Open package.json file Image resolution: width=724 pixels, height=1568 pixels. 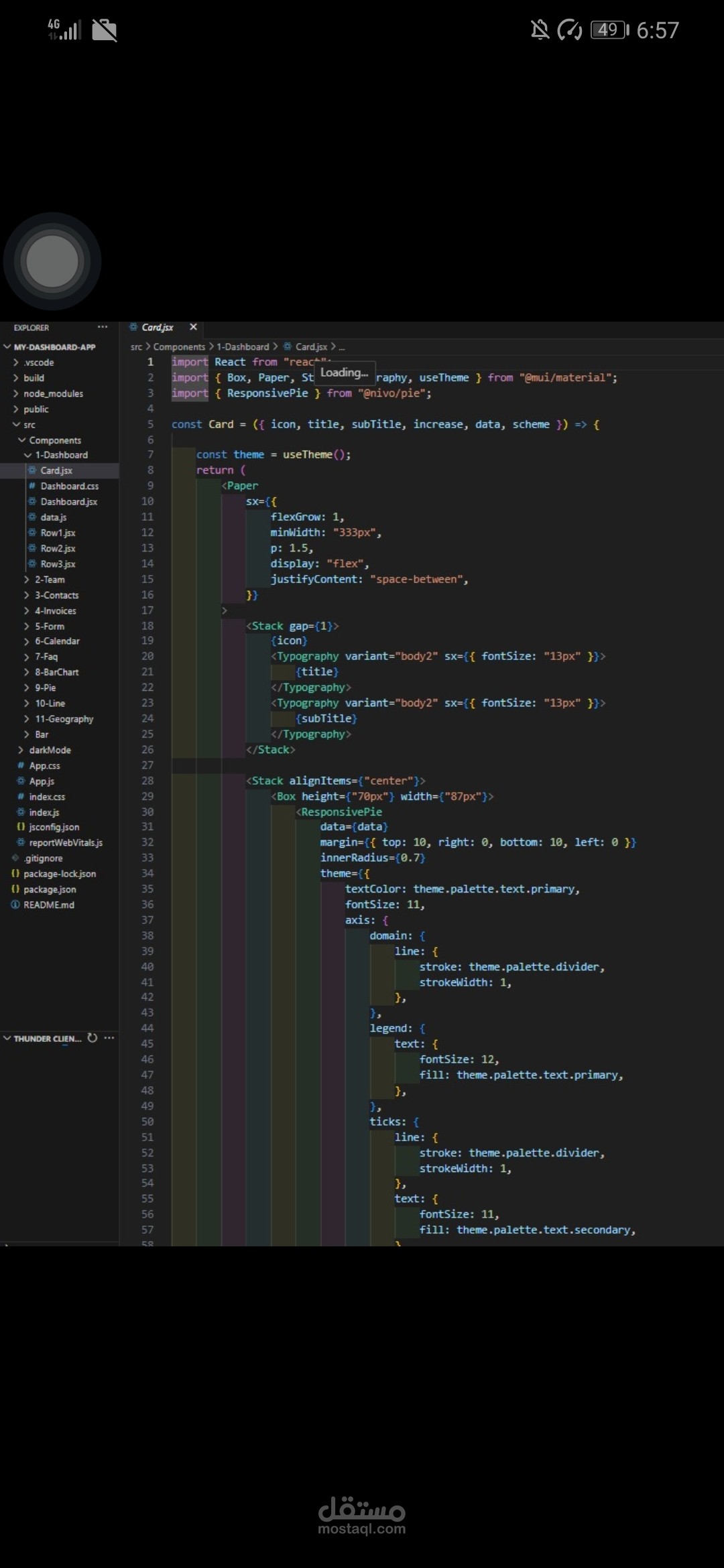pyautogui.click(x=50, y=890)
